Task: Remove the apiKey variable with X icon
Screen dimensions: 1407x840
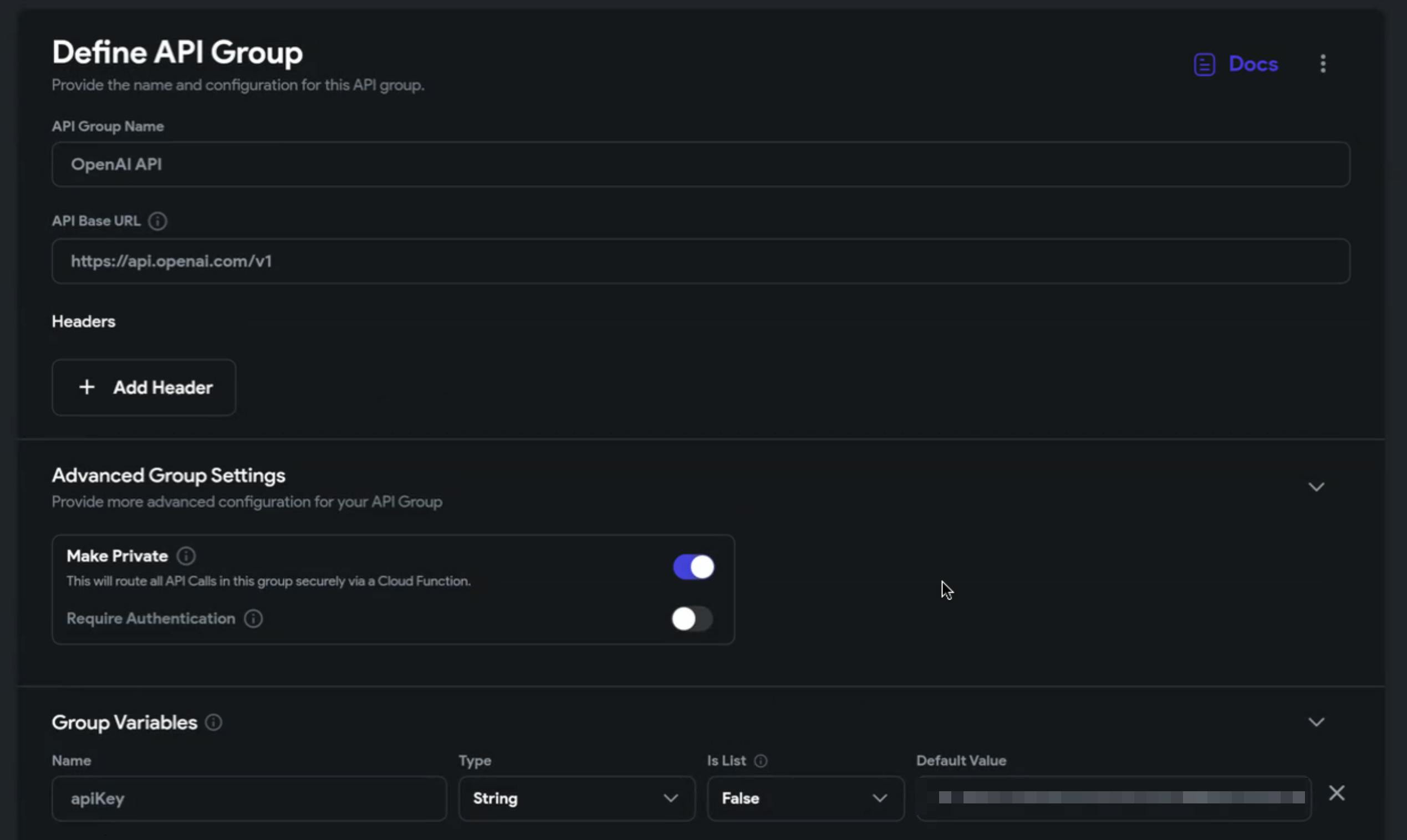Action: click(x=1336, y=793)
